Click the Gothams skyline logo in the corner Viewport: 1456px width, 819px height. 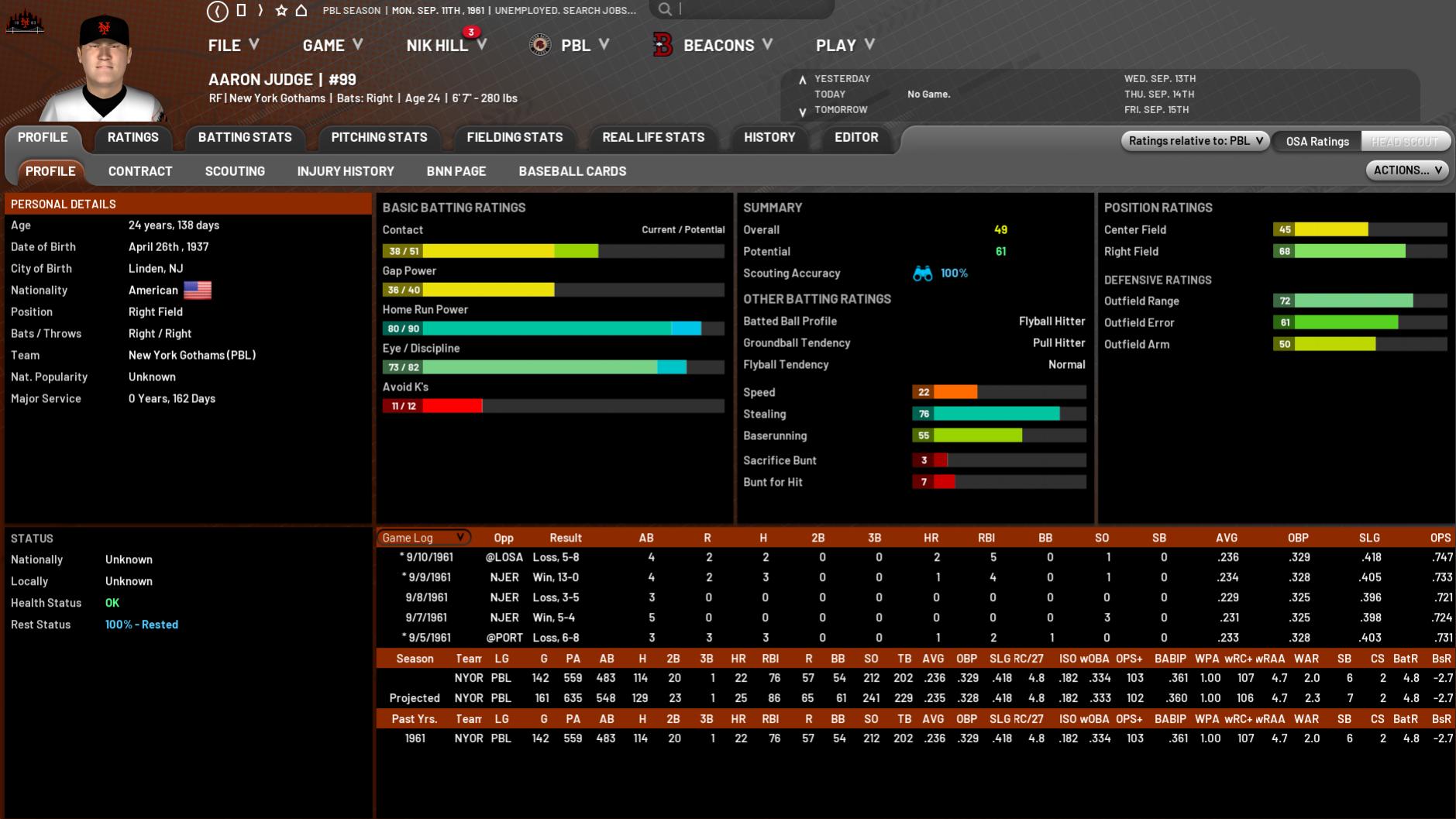24,21
